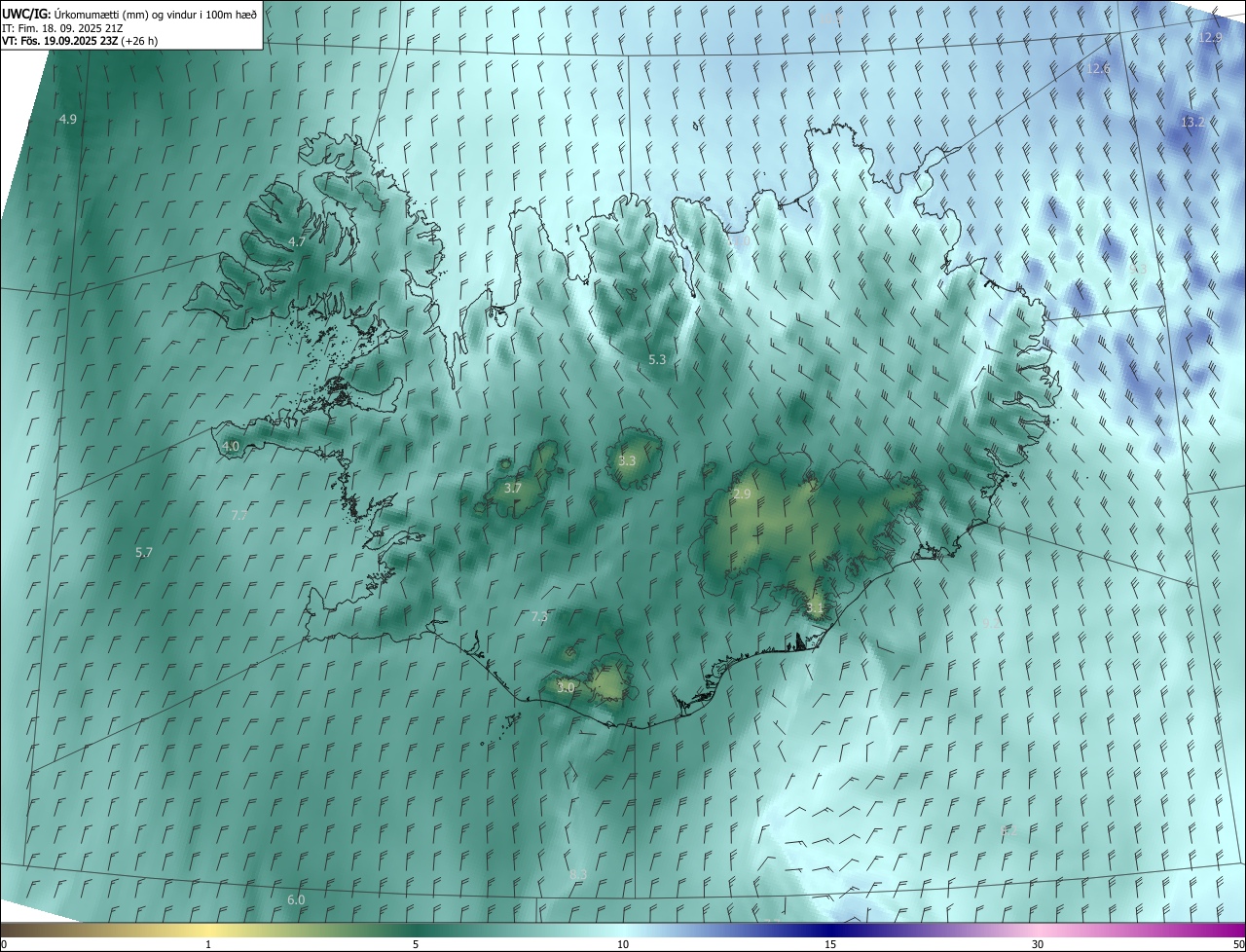Click the 3.3 value on the central glacier

pos(627,460)
